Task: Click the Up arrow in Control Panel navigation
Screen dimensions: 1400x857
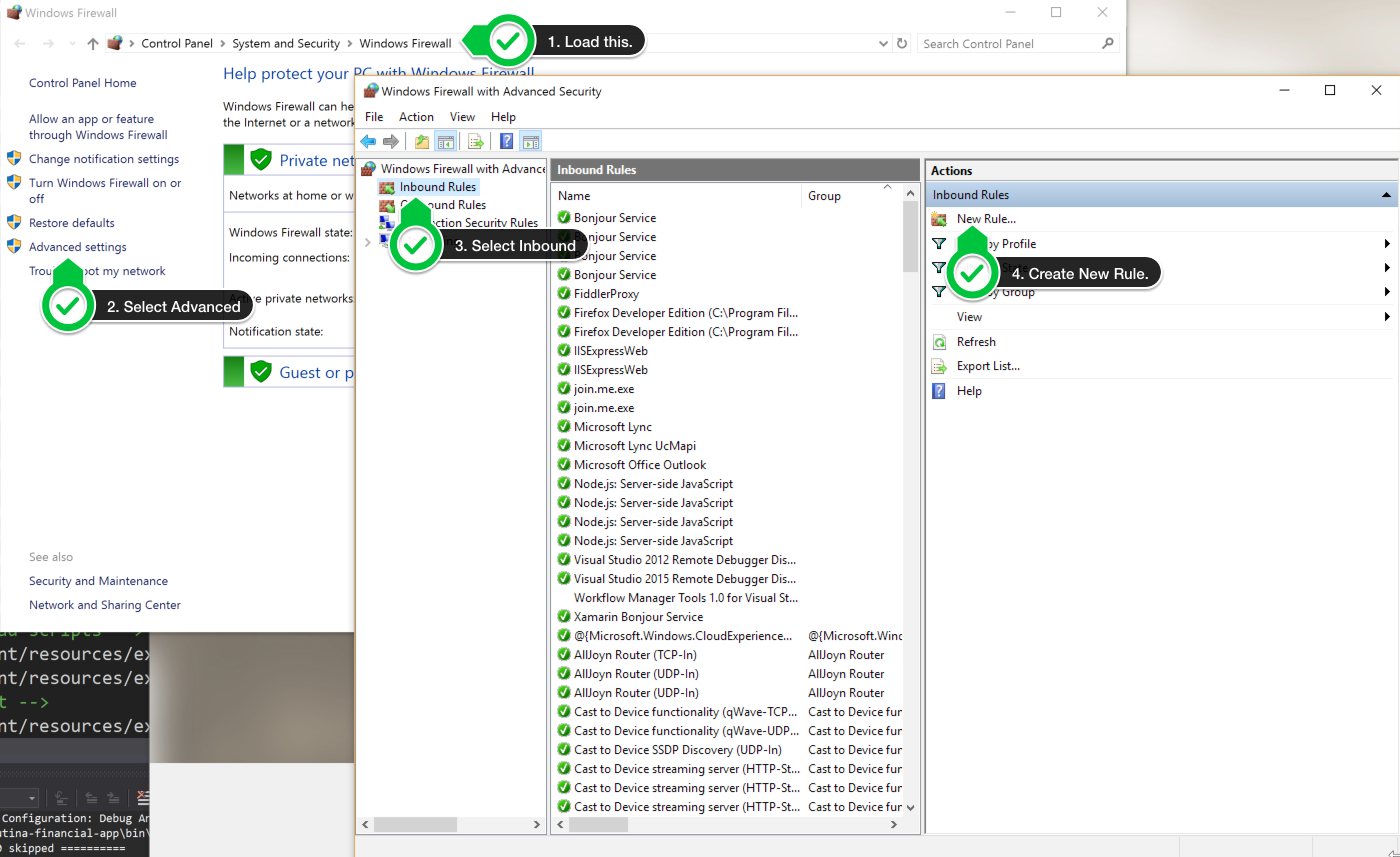Action: [93, 43]
